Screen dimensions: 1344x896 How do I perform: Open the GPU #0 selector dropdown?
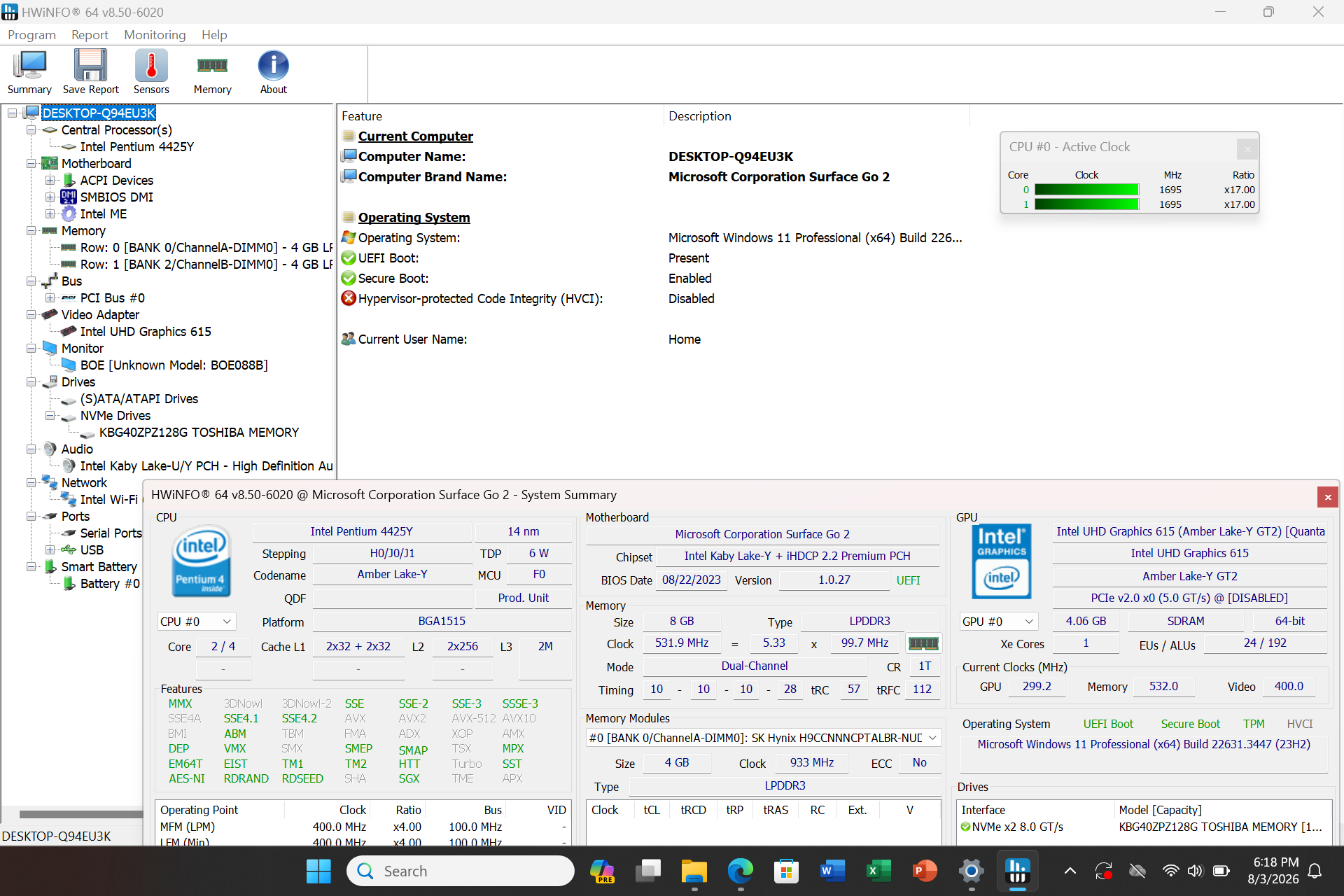click(x=997, y=622)
